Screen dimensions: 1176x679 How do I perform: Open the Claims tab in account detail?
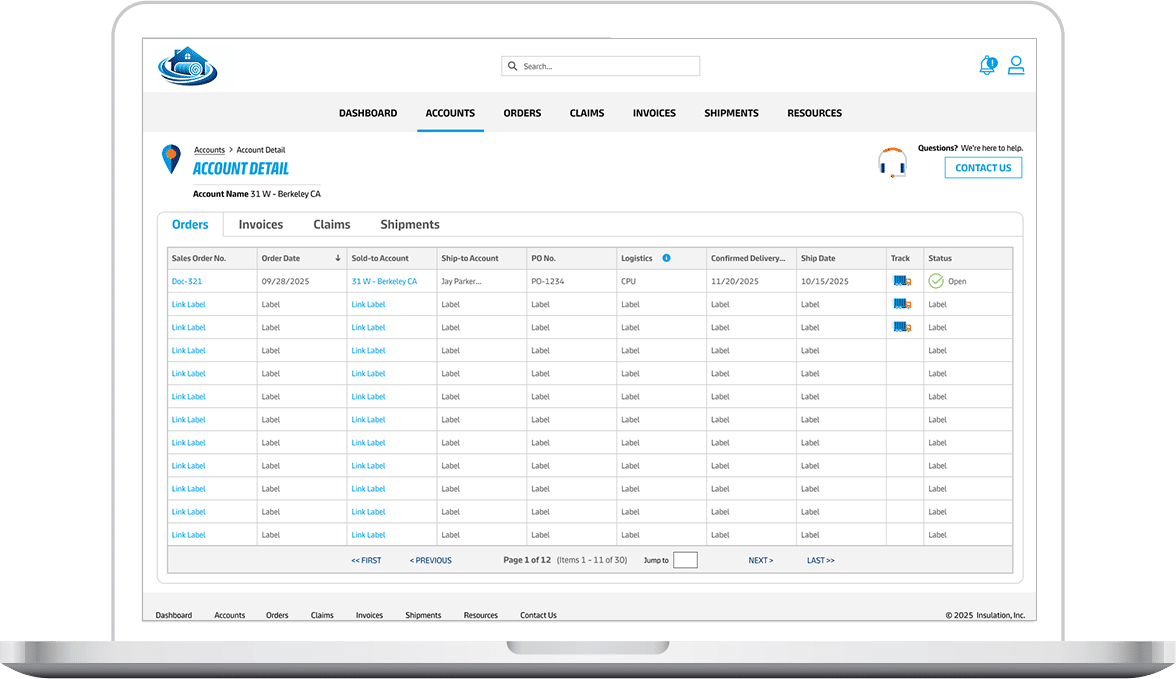[x=331, y=225]
